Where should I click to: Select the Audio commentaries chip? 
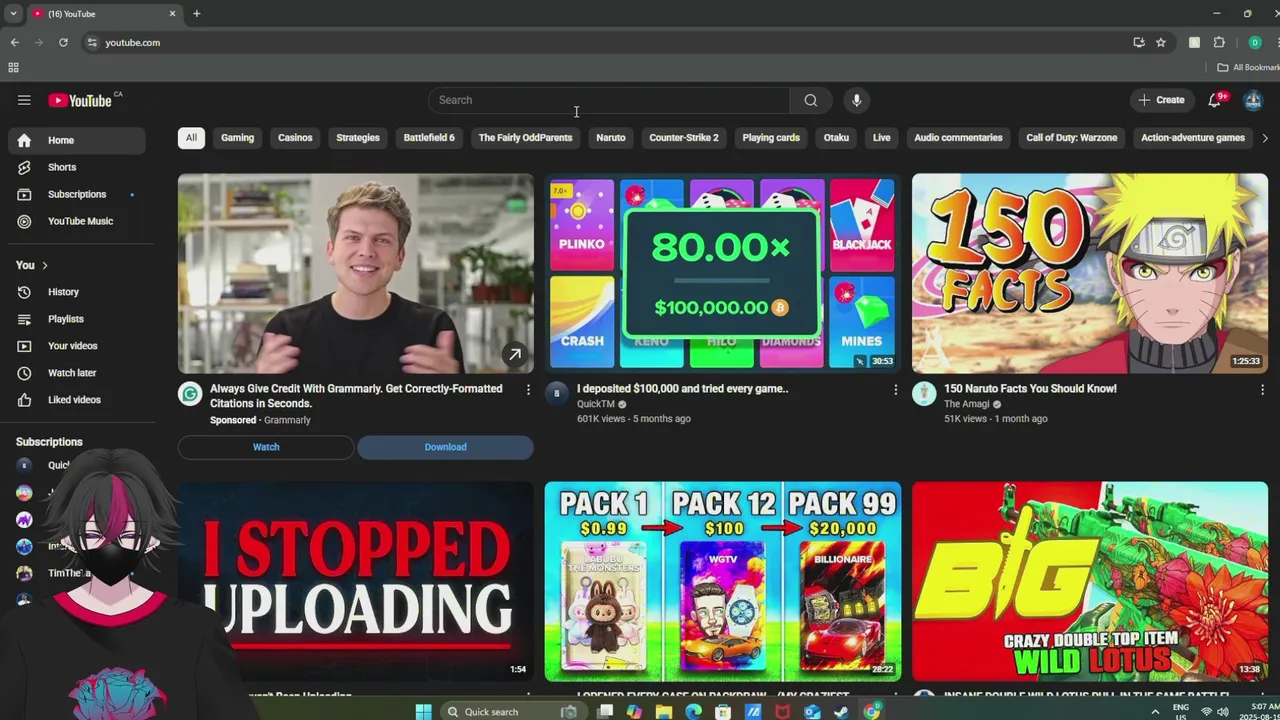tap(958, 138)
